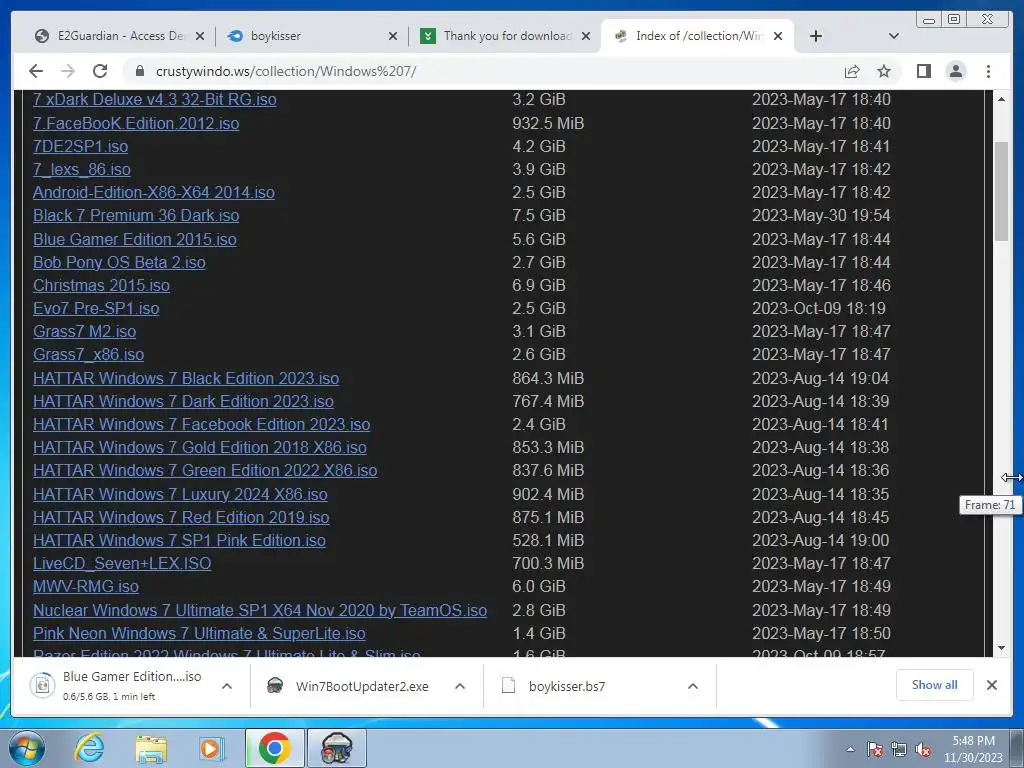Click HATTAR Windows 7 Gold Edition 2018 X86.iso

click(x=199, y=447)
